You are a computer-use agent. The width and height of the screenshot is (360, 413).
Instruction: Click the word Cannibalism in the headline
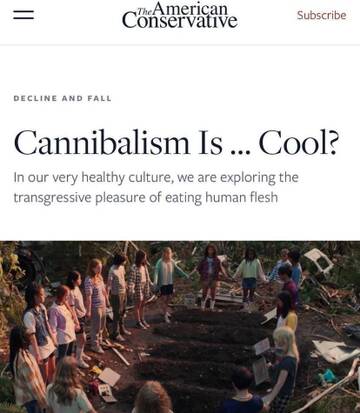102,143
